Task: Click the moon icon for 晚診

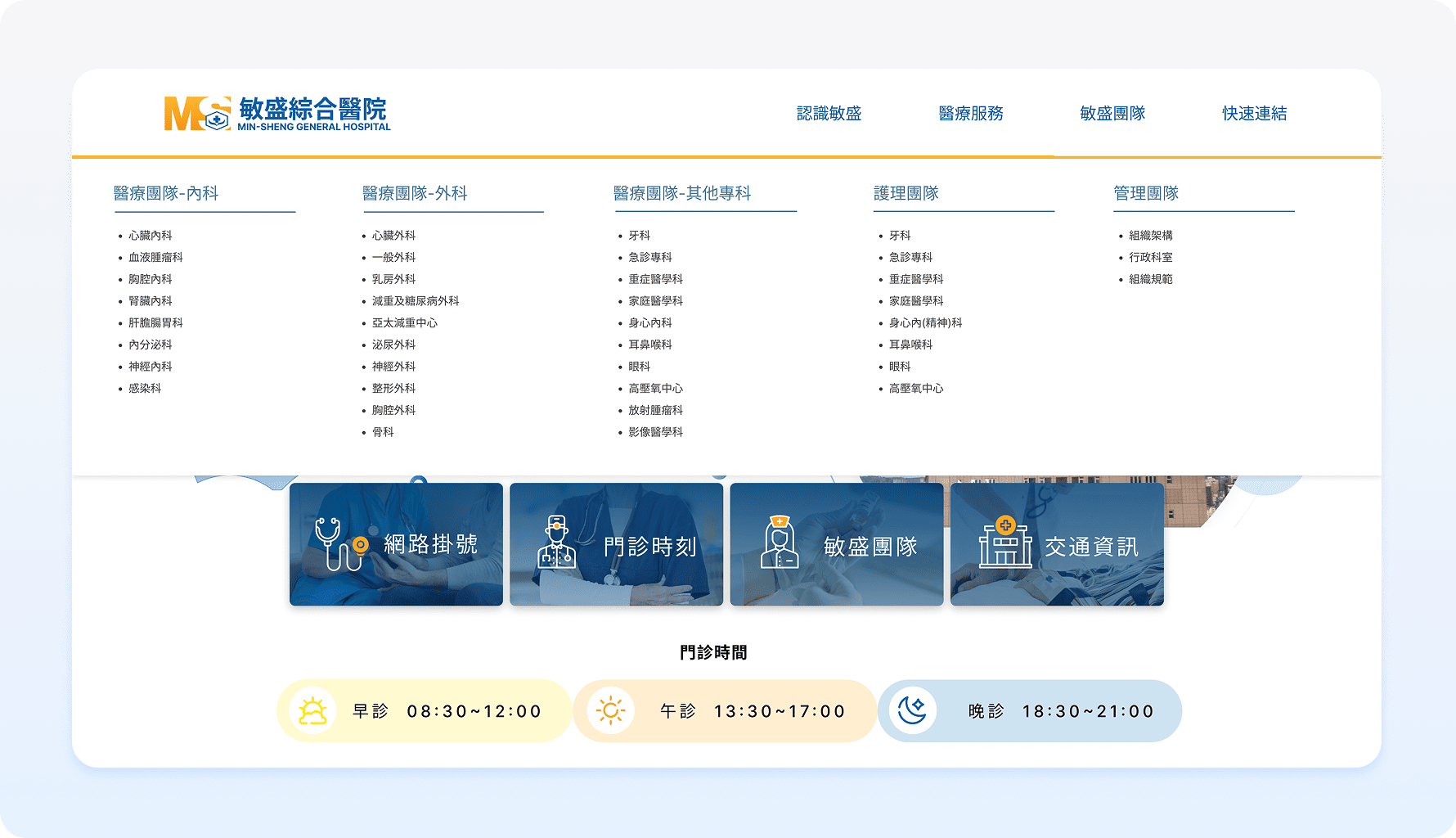Action: coord(912,710)
